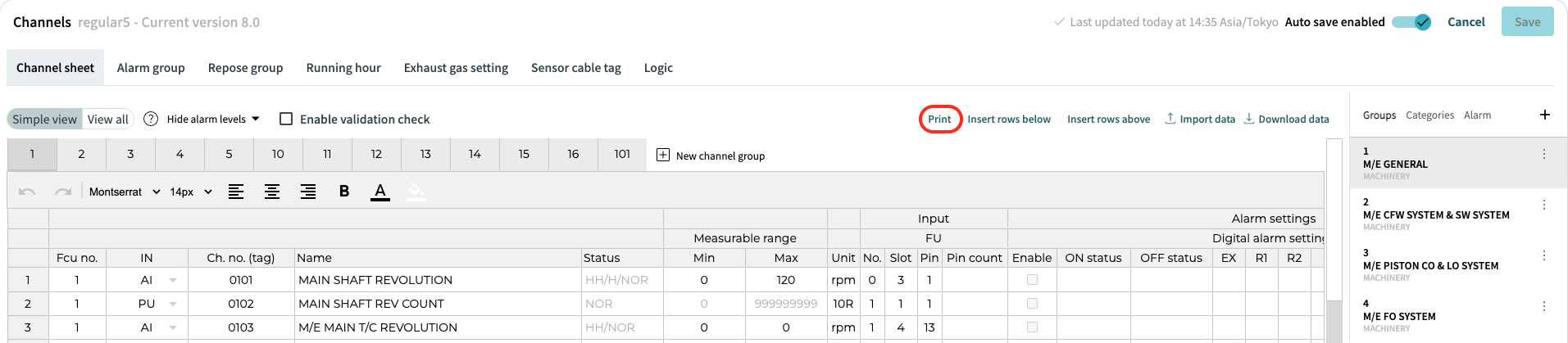1568x343 pixels.
Task: Select spreadsheet row header 2
Action: pyautogui.click(x=28, y=304)
